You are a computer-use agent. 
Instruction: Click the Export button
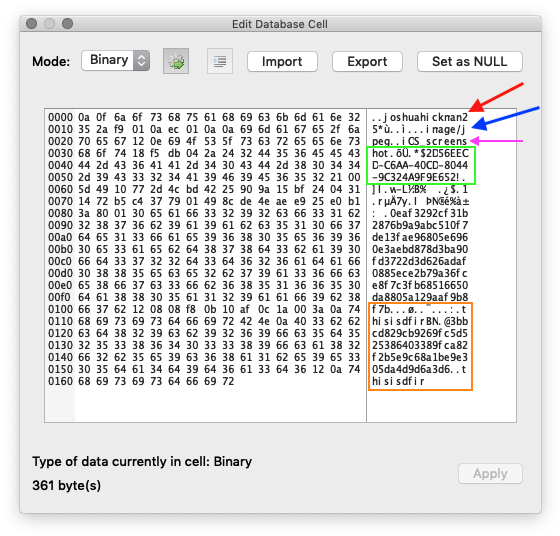(x=367, y=61)
